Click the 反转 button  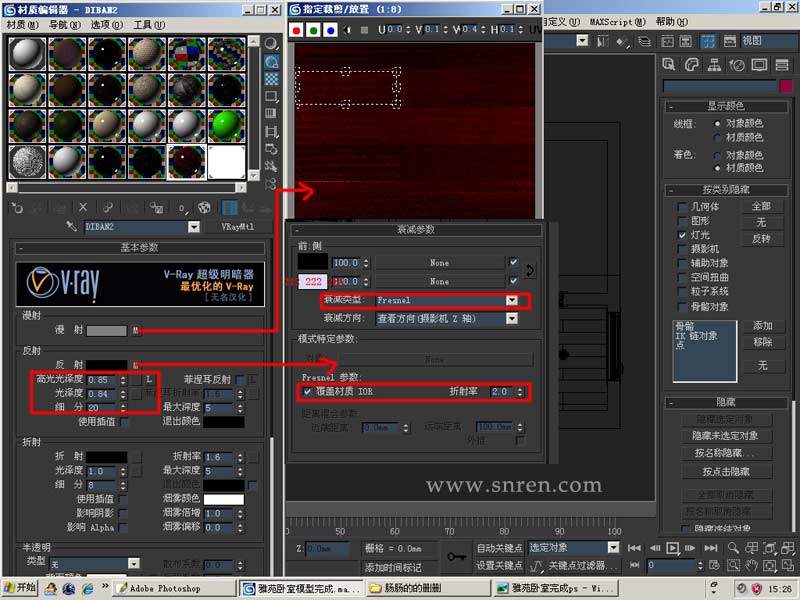point(761,239)
